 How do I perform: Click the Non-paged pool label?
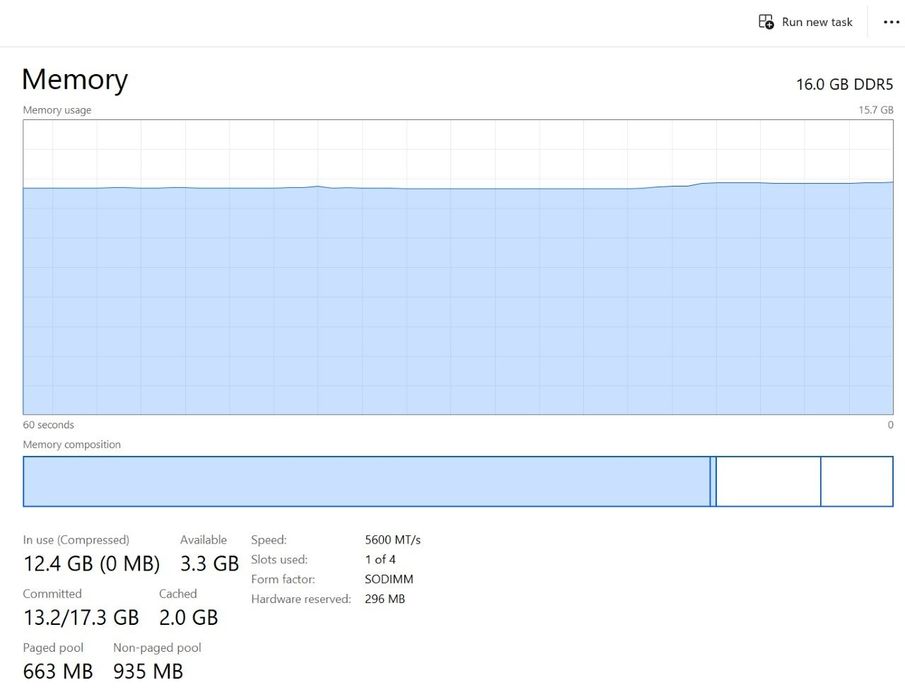(157, 648)
